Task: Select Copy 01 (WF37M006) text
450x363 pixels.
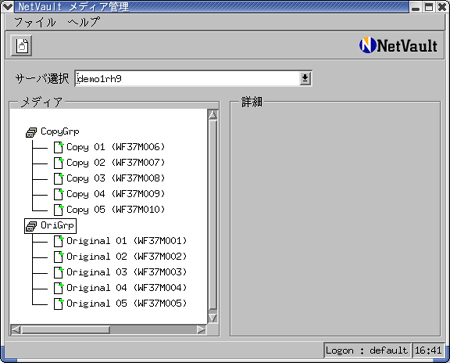Action: tap(116, 147)
